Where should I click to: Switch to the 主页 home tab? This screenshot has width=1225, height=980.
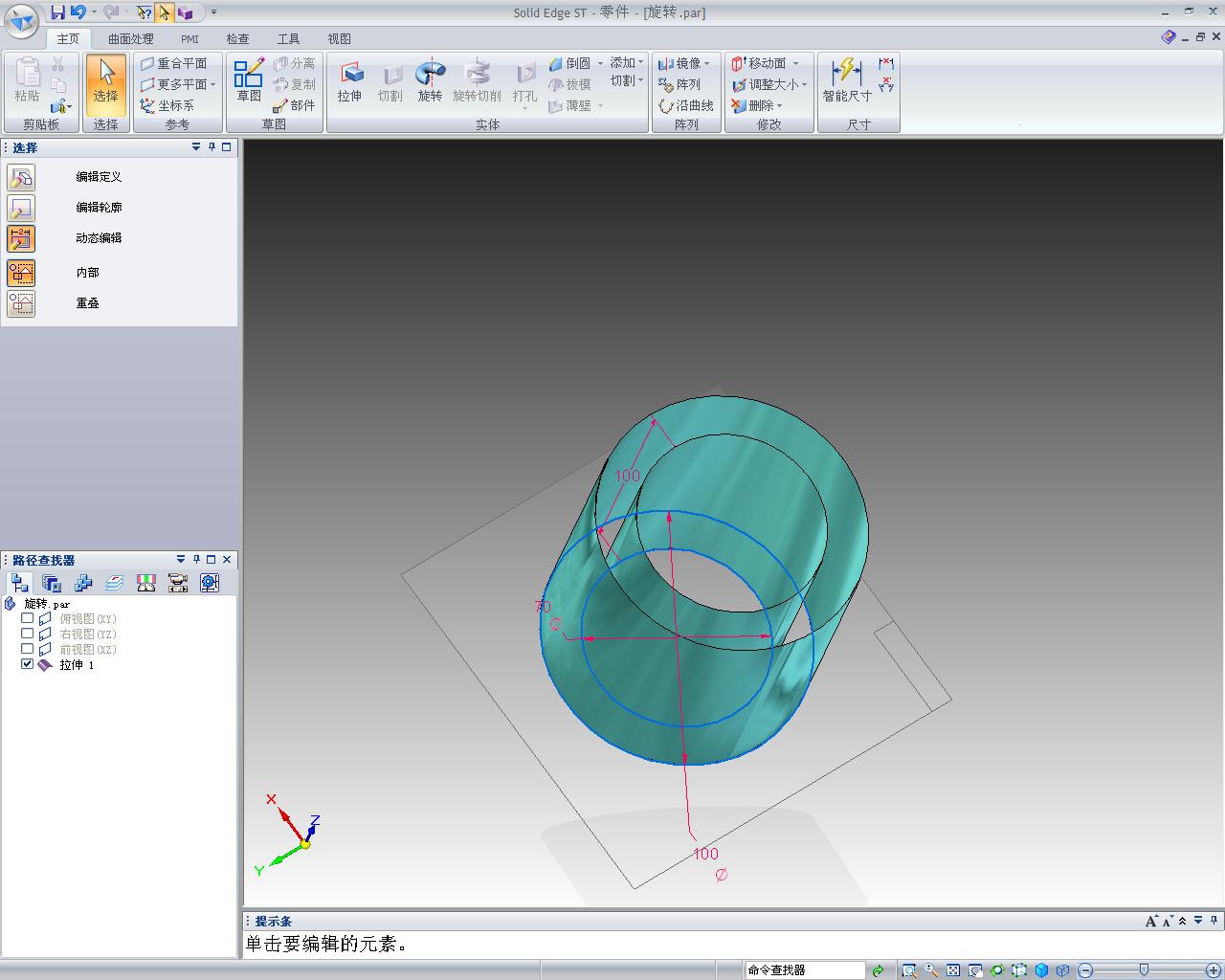[68, 39]
